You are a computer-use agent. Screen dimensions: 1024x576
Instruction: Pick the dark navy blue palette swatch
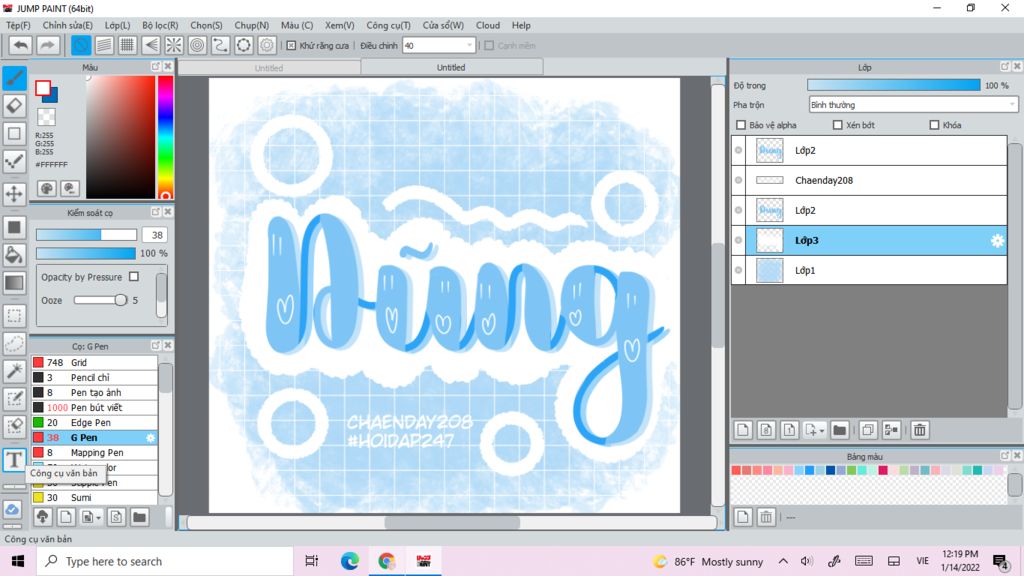point(831,470)
